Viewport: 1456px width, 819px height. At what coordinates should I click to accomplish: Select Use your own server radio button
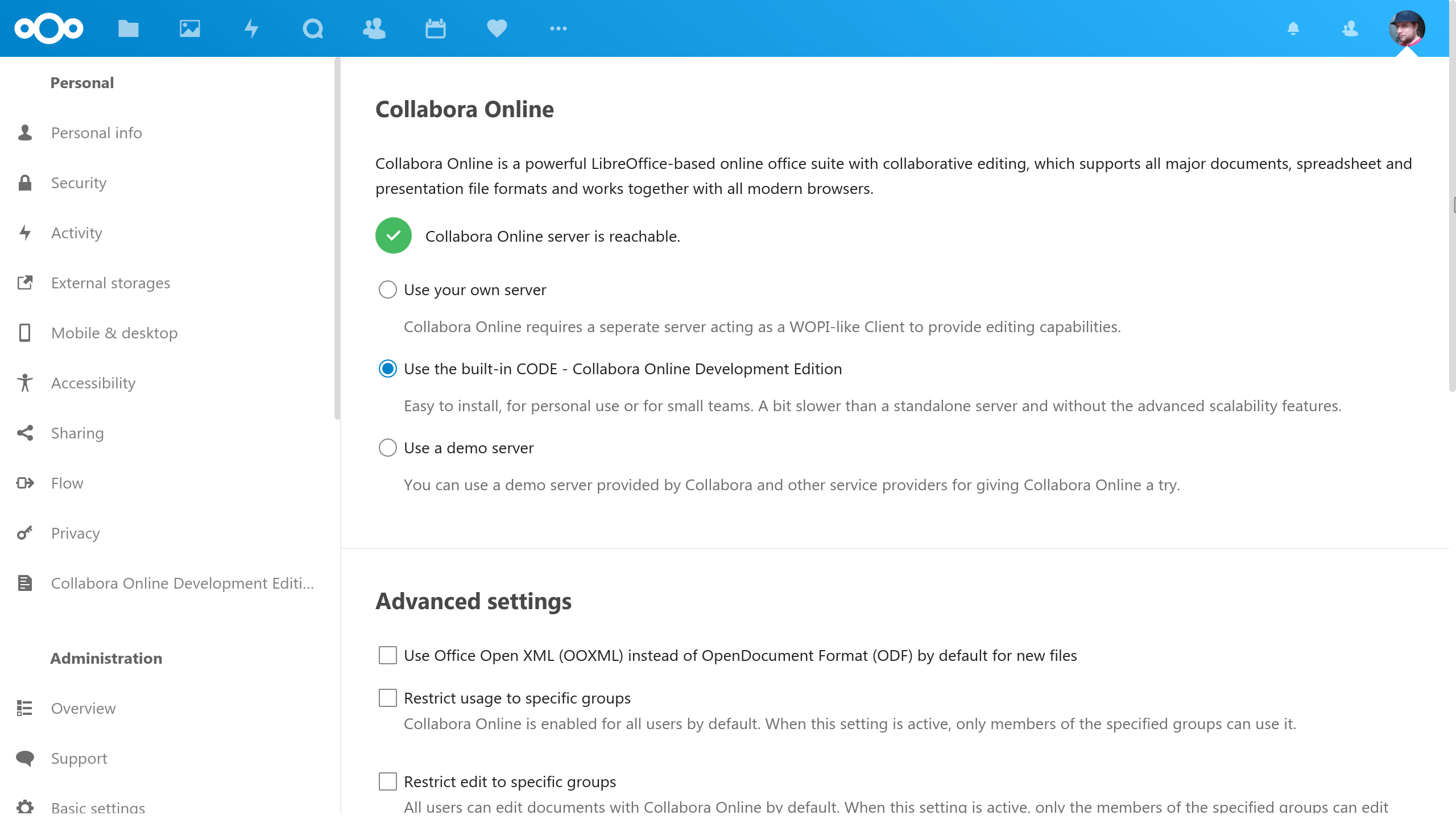point(387,290)
